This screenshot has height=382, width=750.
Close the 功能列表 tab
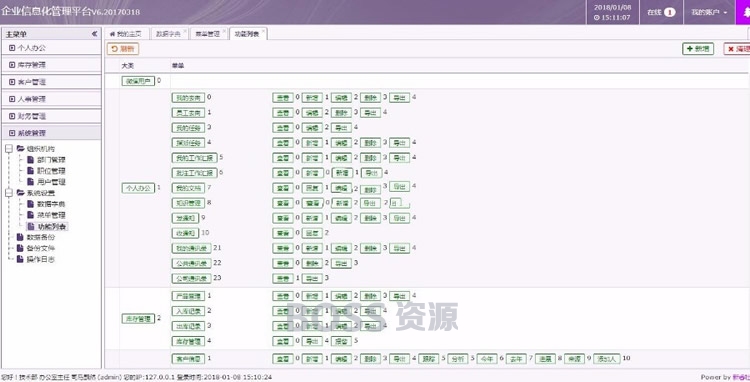[x=263, y=32]
